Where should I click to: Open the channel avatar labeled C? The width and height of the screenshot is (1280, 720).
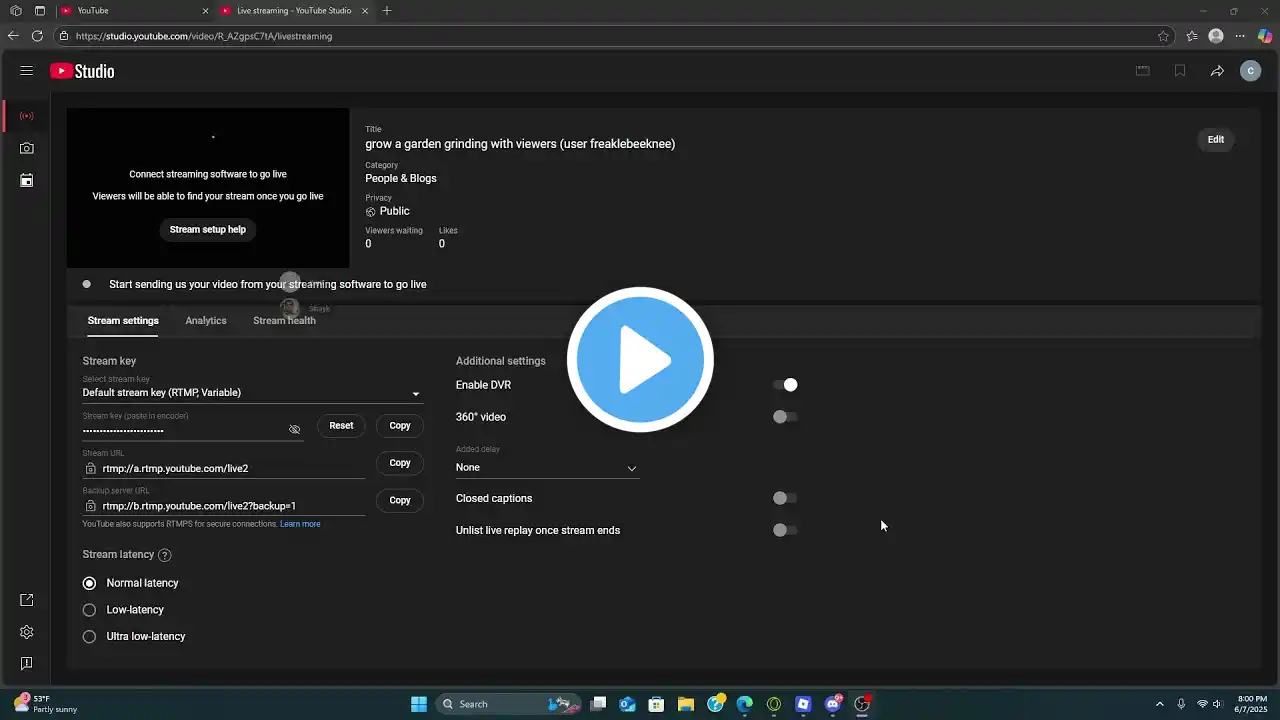click(1250, 71)
